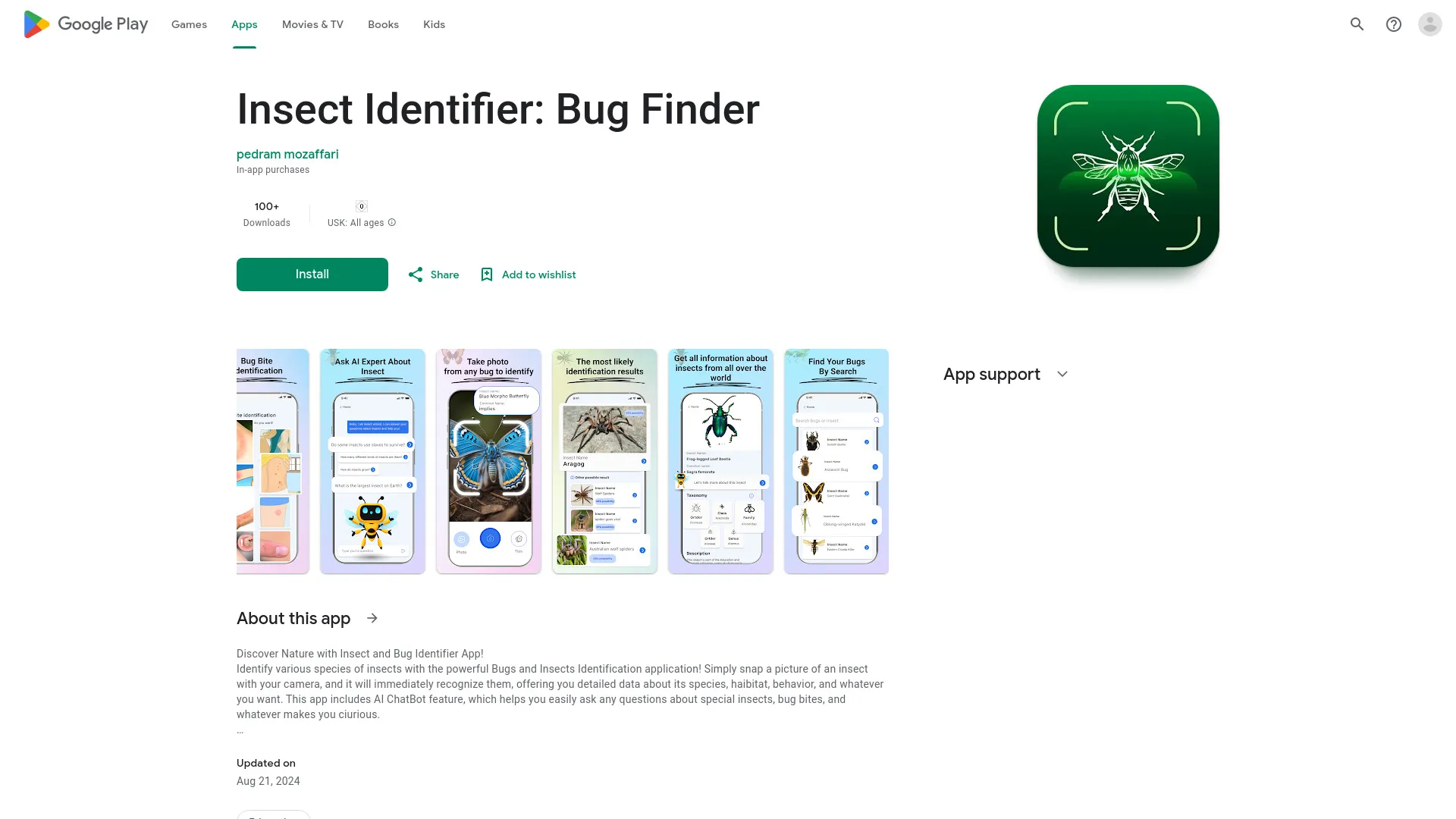
Task: Click the Movies & TV navigation menu item
Action: coord(312,24)
